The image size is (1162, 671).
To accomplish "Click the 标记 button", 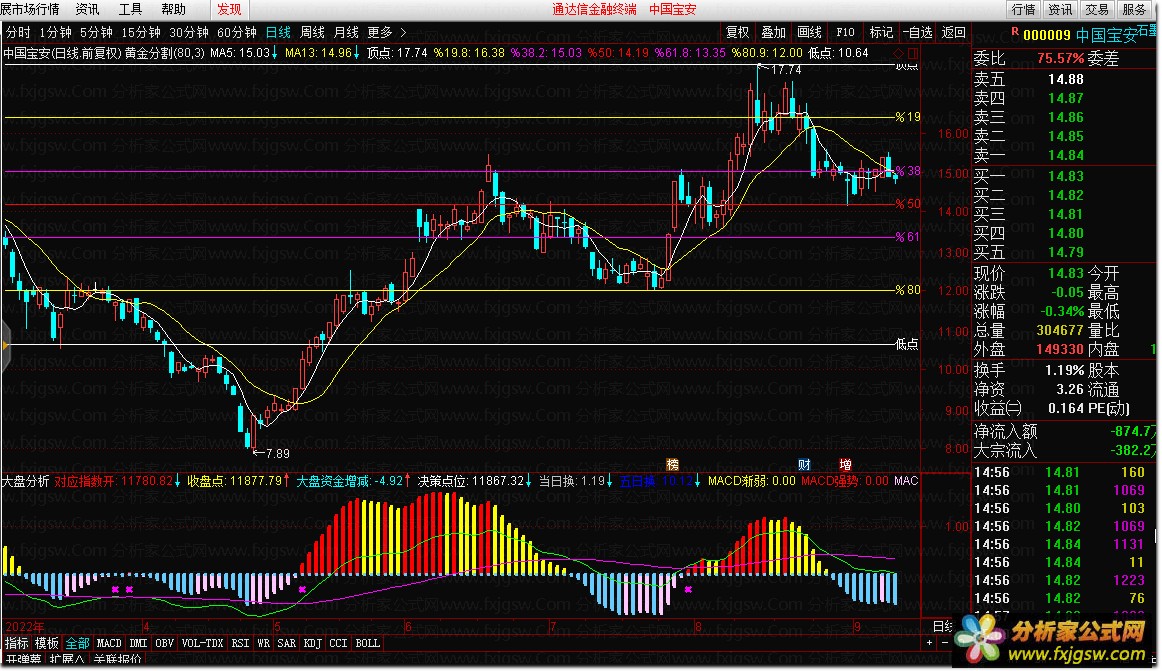I will 881,32.
